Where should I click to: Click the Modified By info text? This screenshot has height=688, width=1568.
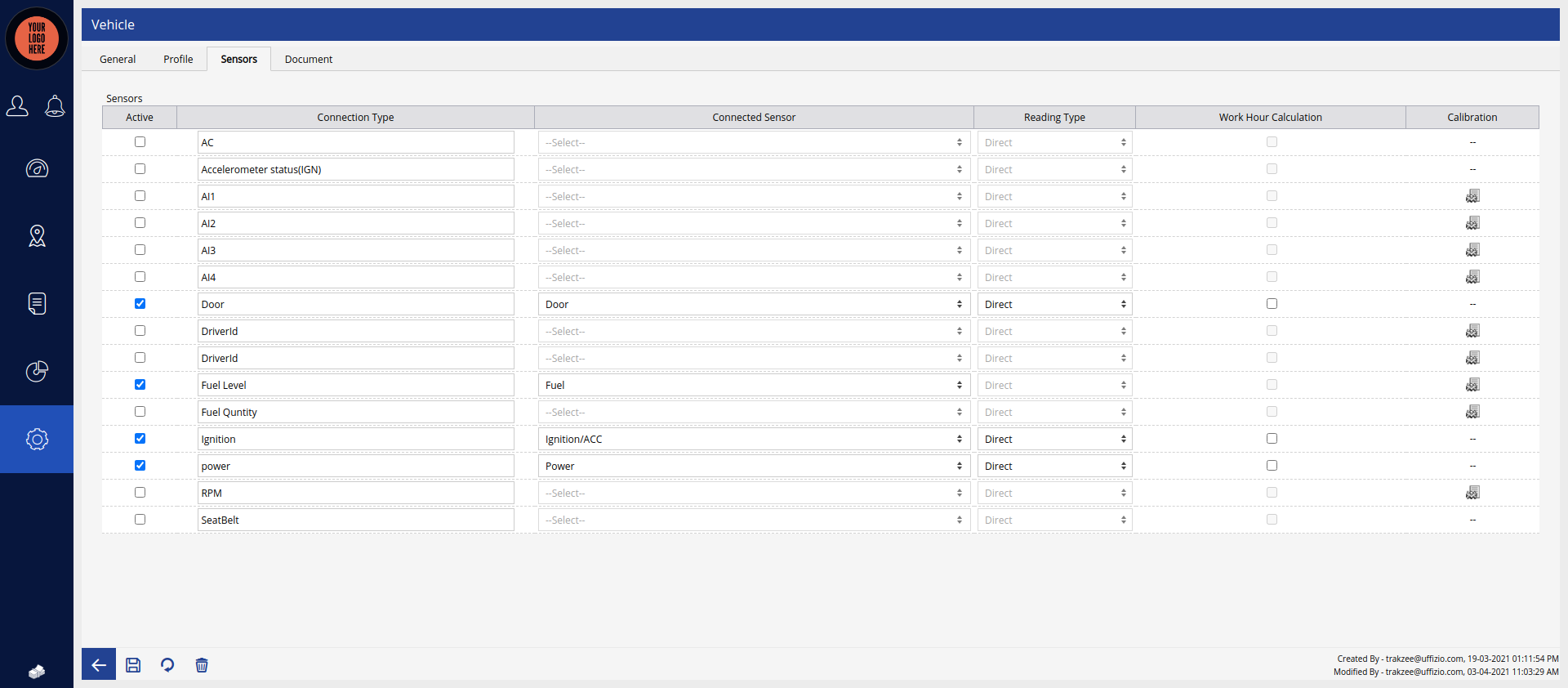(x=1445, y=672)
